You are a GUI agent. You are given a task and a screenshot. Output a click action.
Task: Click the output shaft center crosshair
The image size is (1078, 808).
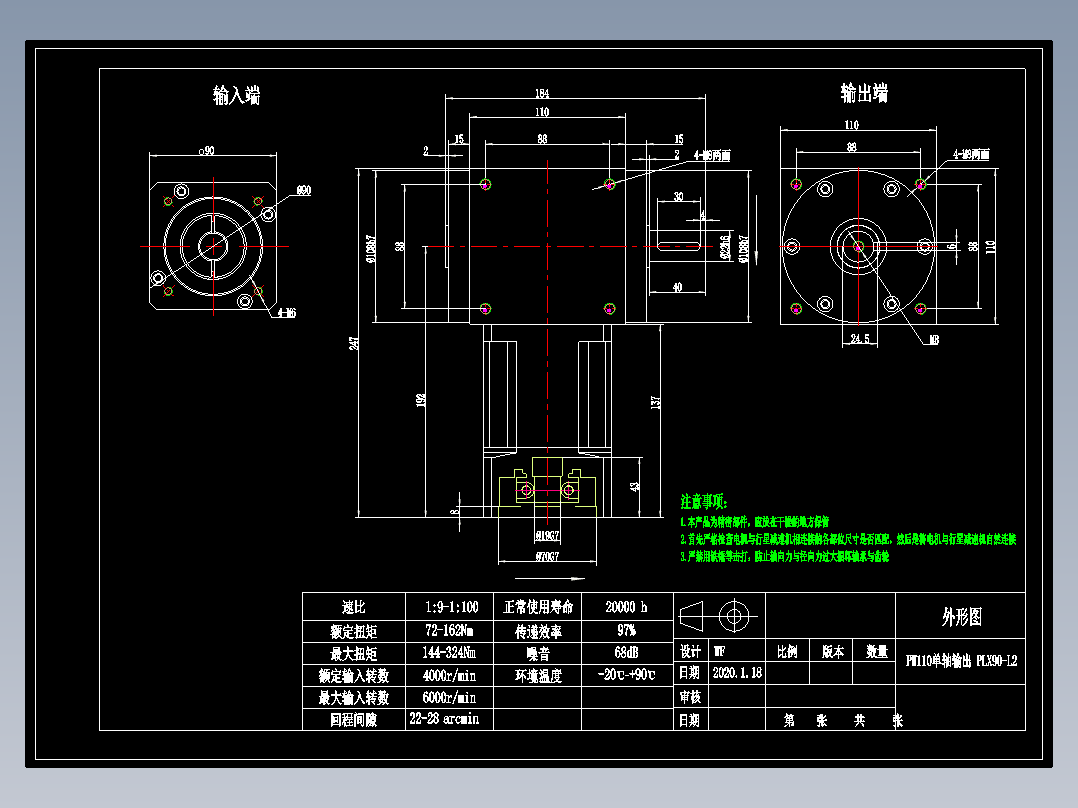click(857, 247)
